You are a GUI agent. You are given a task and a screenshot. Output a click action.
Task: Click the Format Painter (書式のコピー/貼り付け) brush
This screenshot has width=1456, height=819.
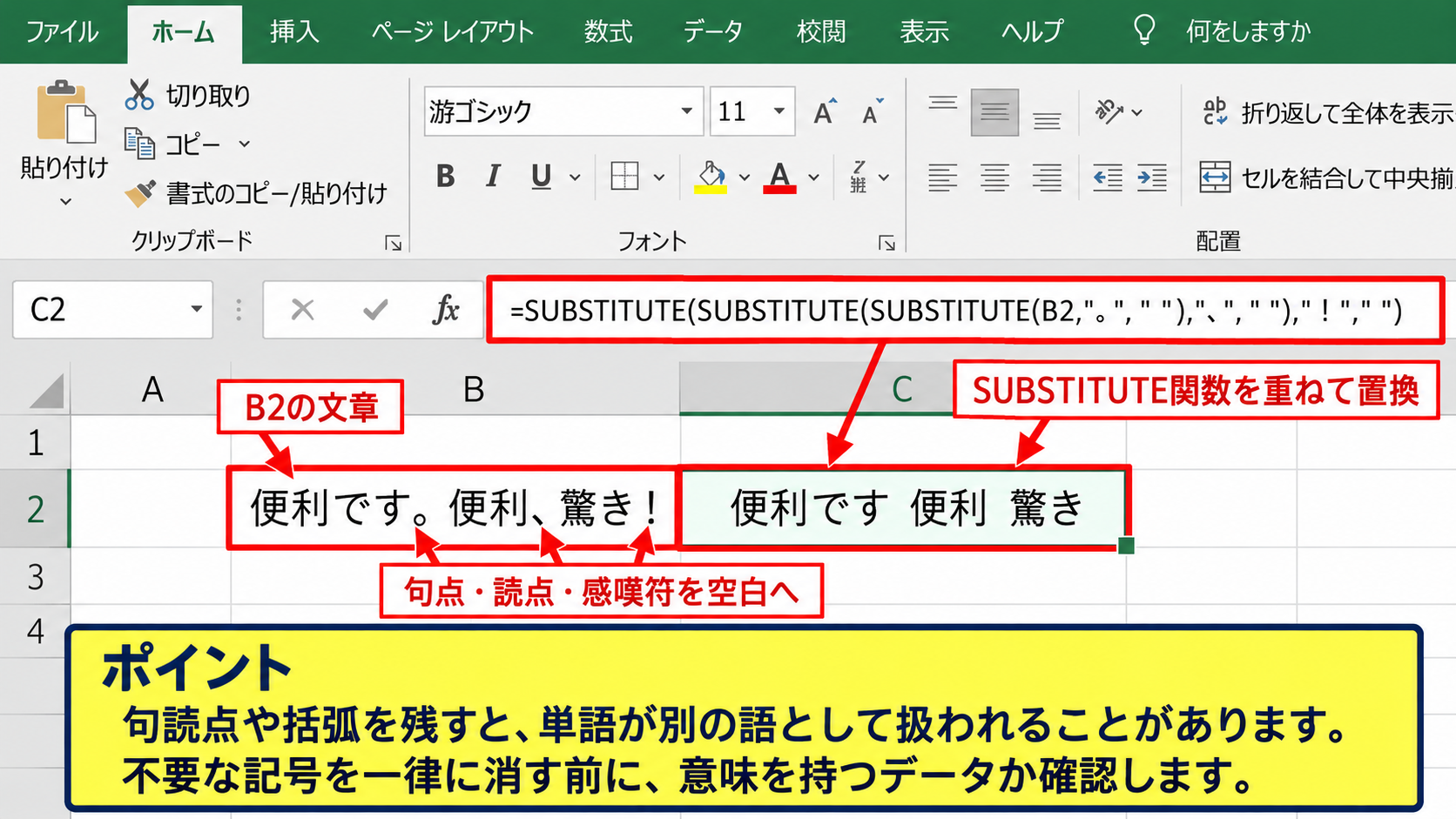[x=139, y=192]
